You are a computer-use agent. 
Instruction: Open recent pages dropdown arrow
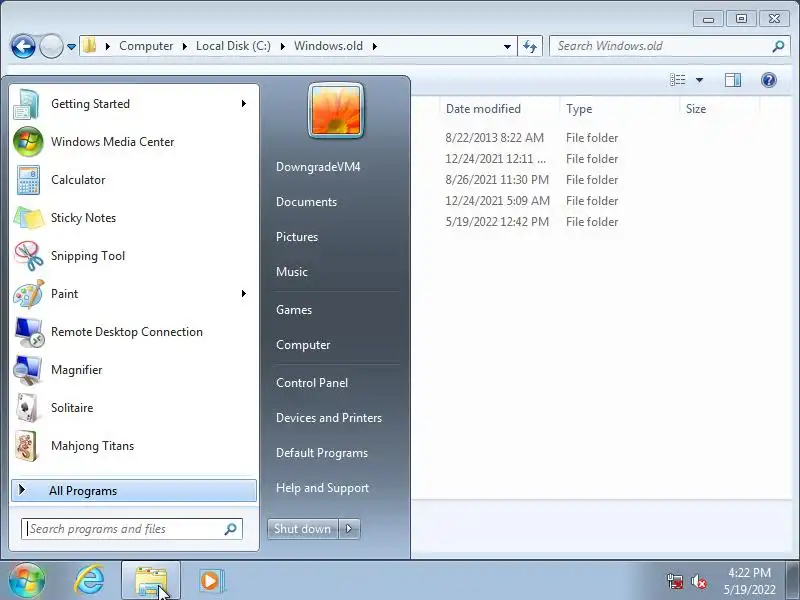71,46
